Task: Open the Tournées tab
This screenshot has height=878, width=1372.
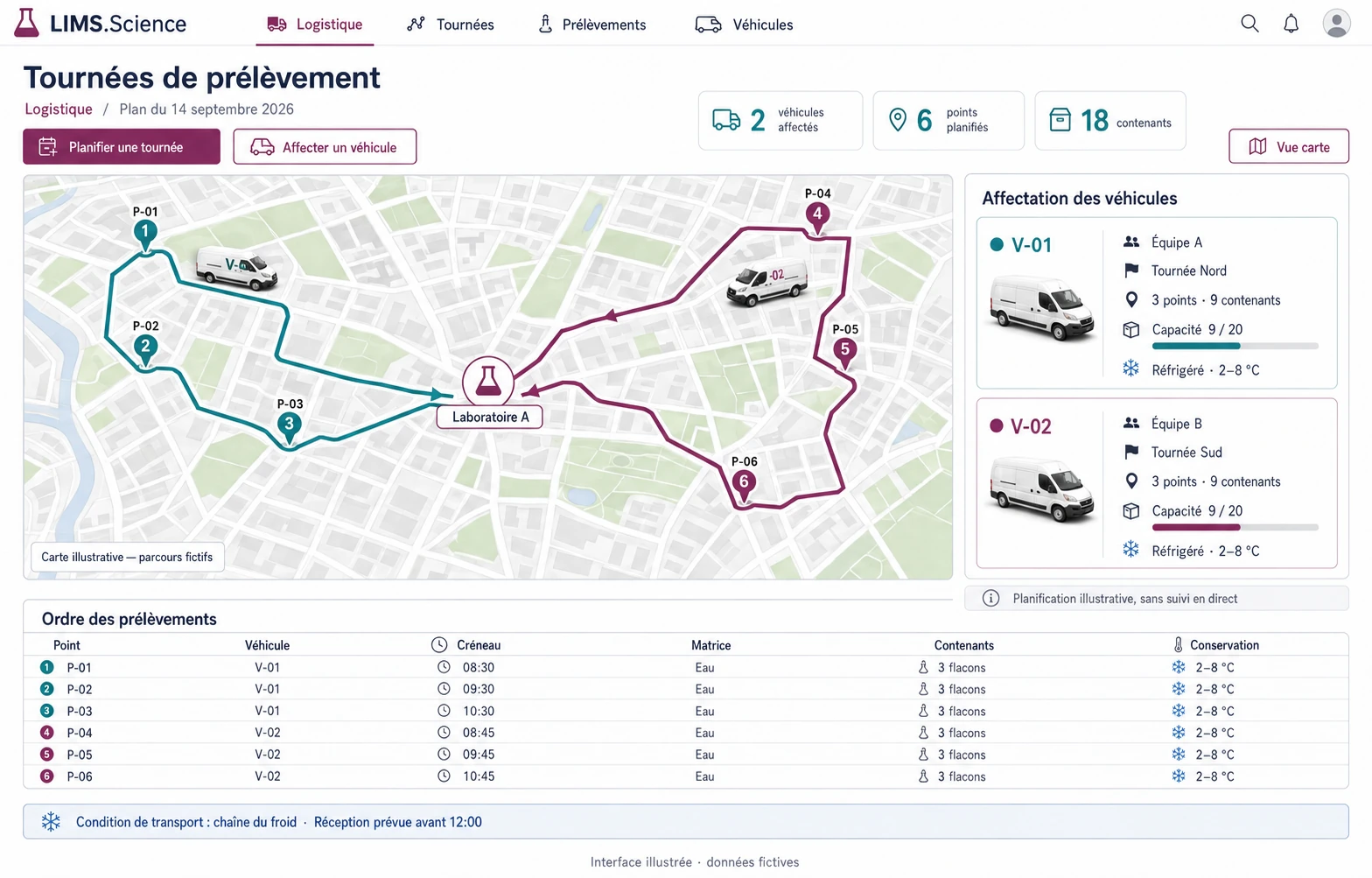Action: click(451, 25)
